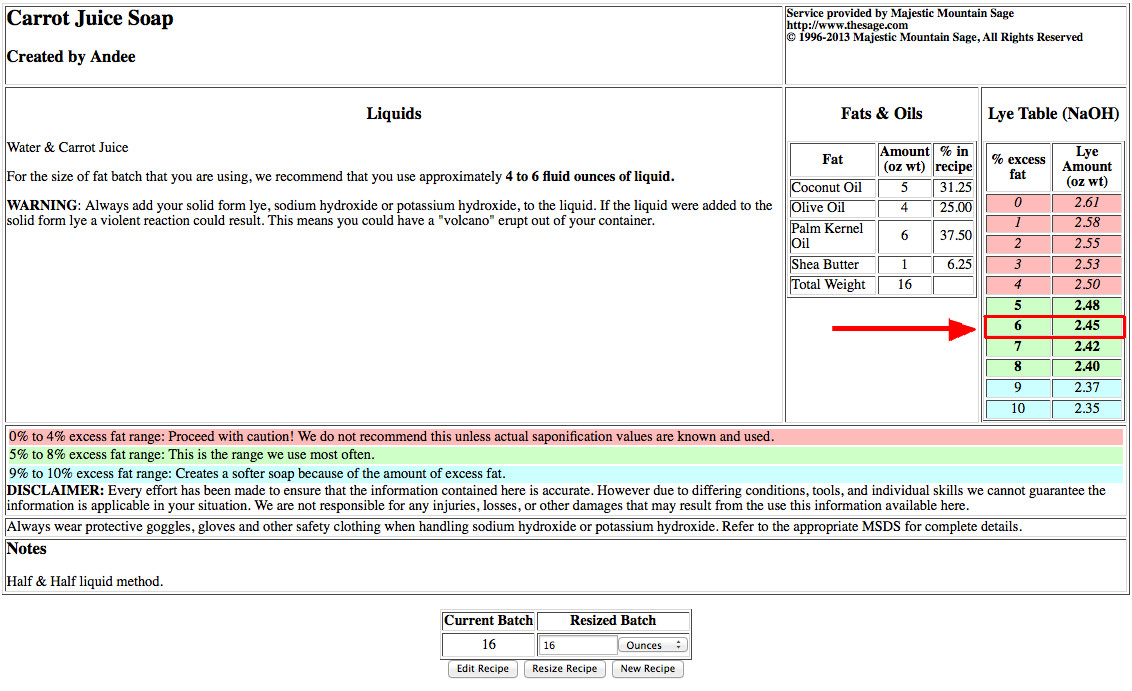Screen dimensions: 1132x691
Task: Click the 2.55 lye amount cell
Action: click(x=1087, y=244)
